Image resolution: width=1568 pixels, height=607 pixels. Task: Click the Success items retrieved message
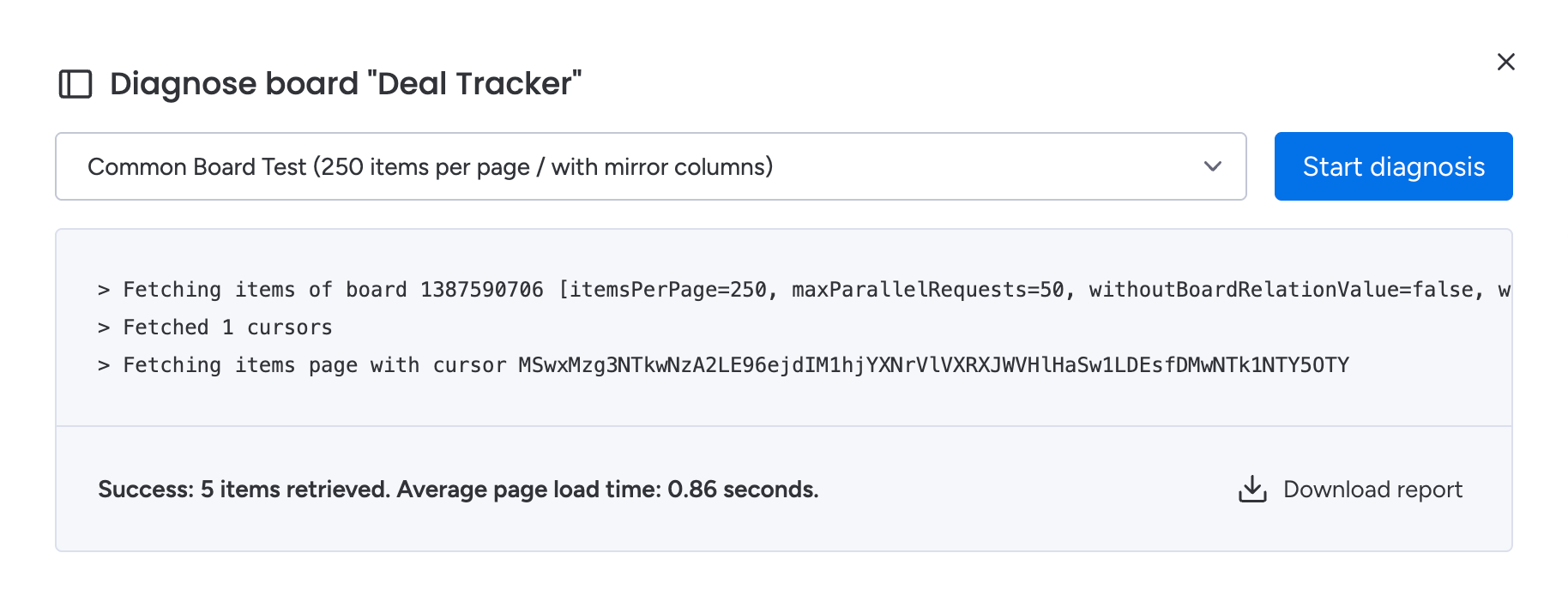458,490
